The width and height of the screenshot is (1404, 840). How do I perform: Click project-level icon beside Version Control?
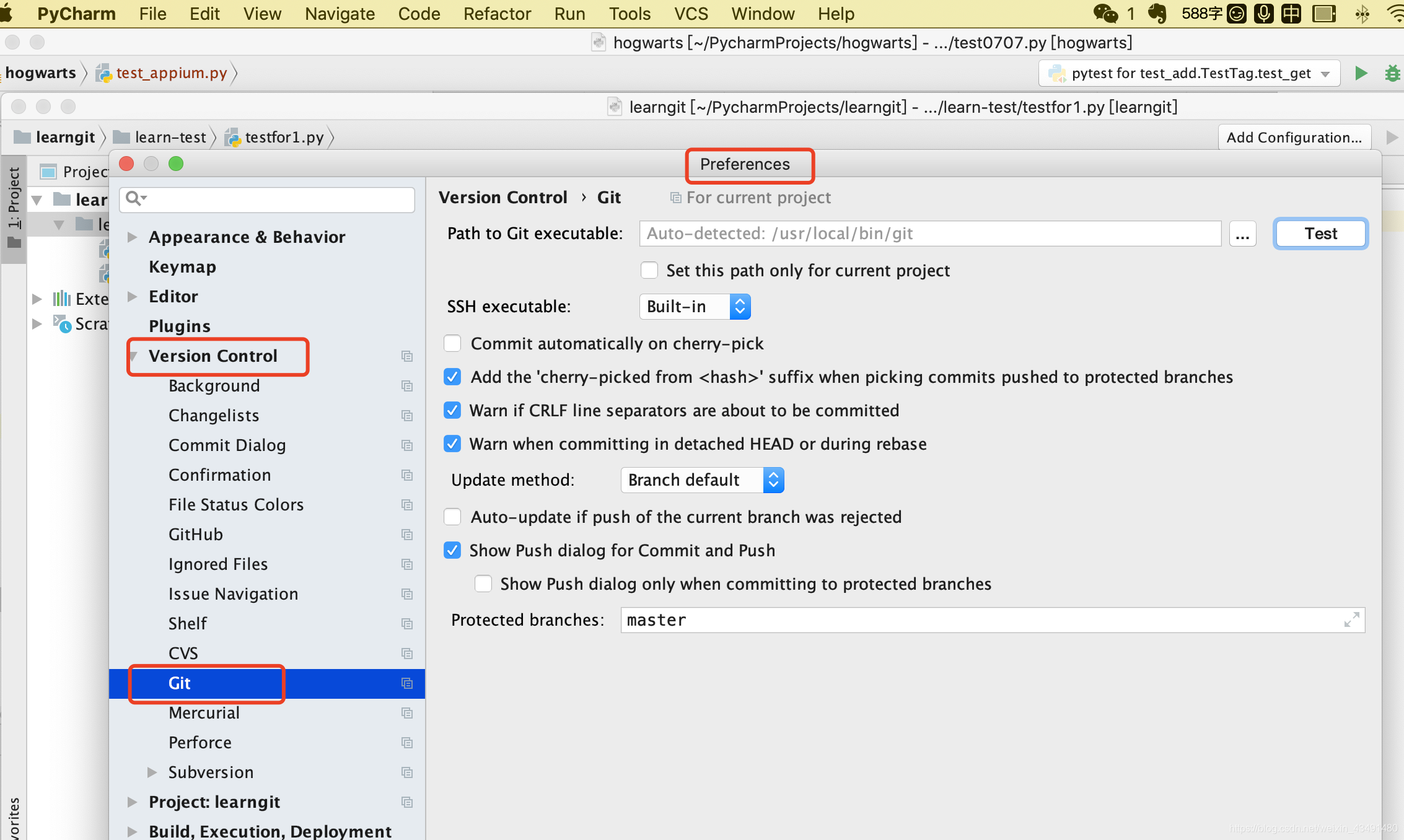click(407, 356)
